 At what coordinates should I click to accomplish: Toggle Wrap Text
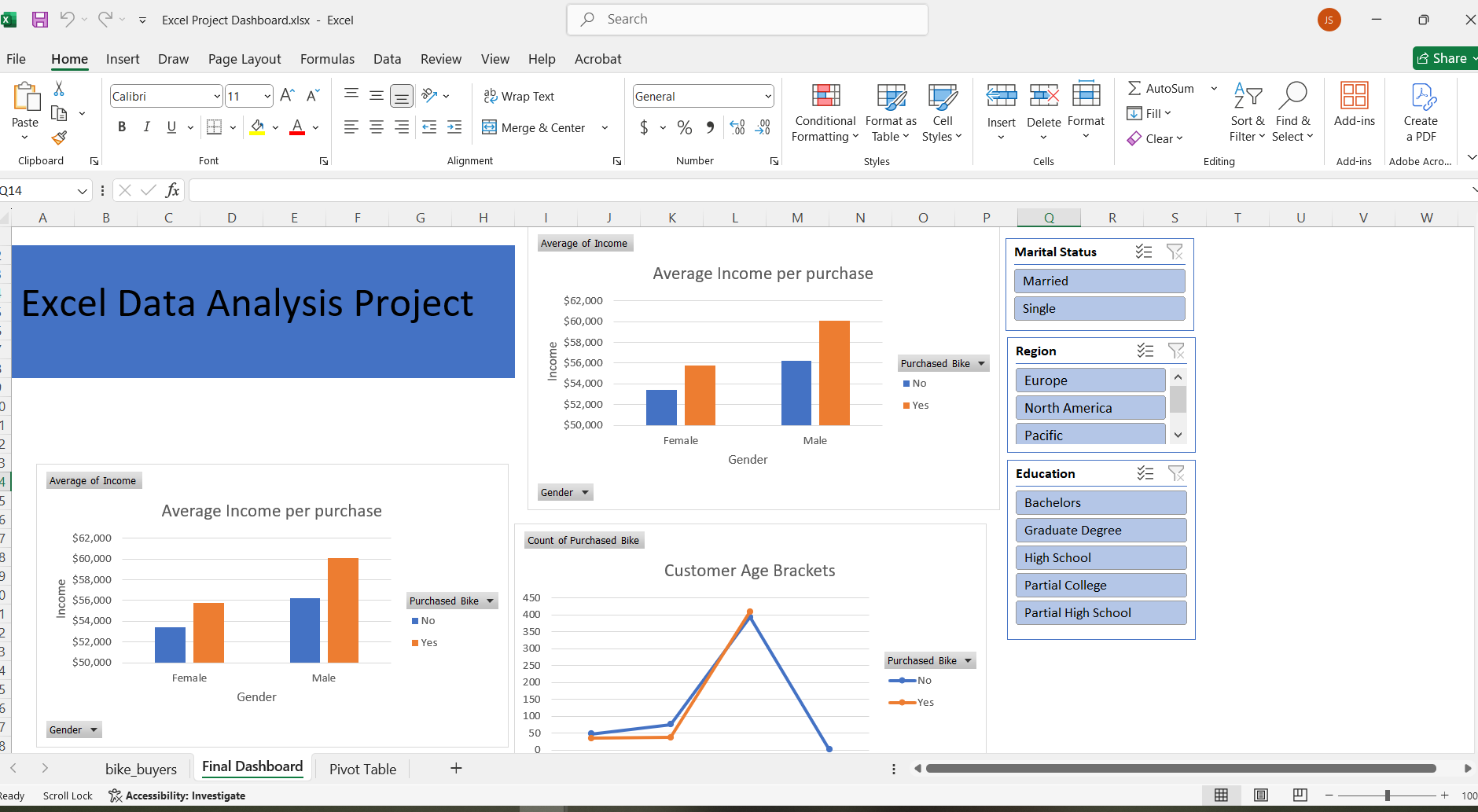click(519, 96)
